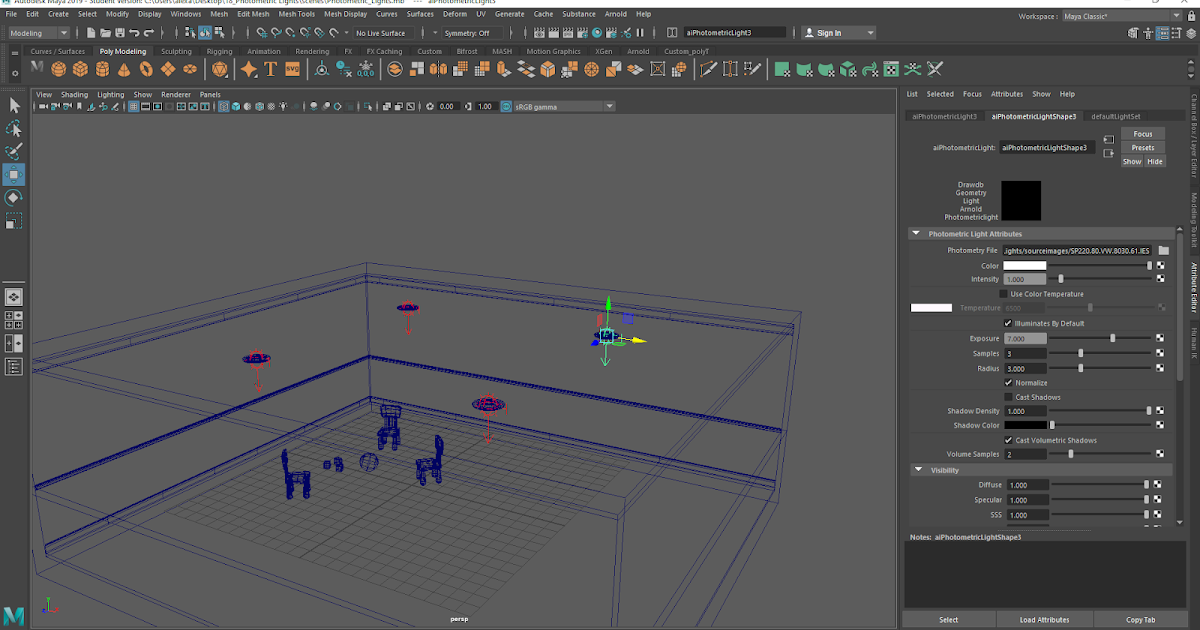Enable wireframe shading icon in viewport toolbar

(222, 105)
